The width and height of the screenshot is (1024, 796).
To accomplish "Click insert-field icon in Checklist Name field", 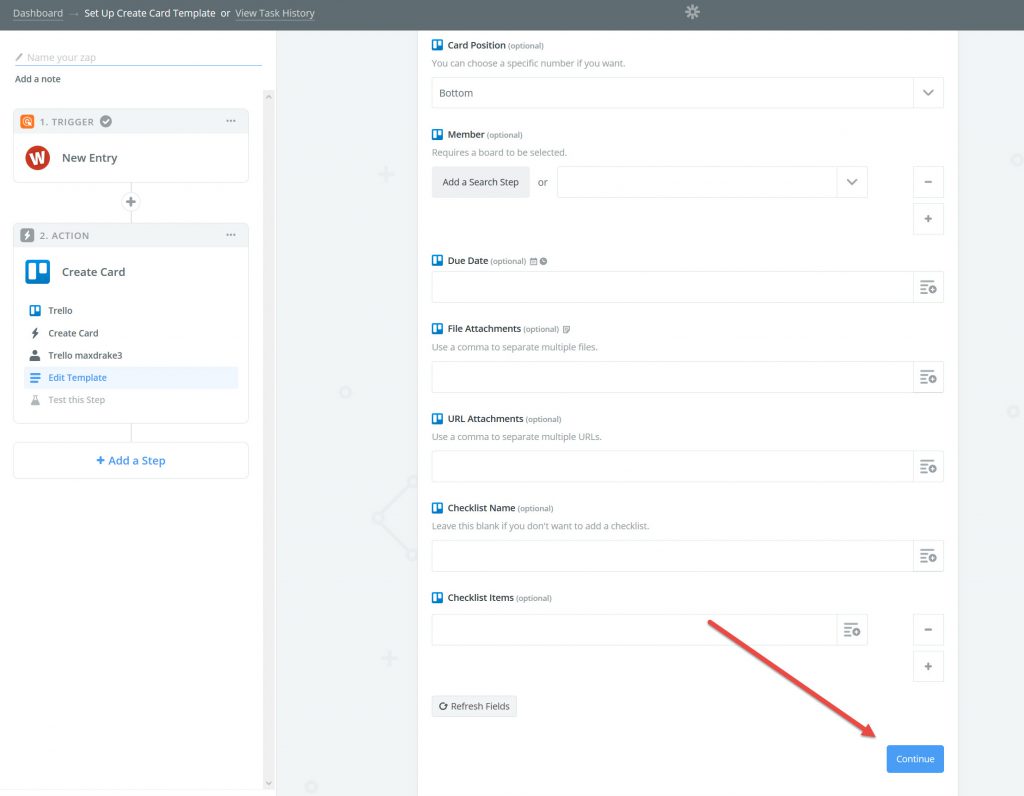I will pos(928,556).
